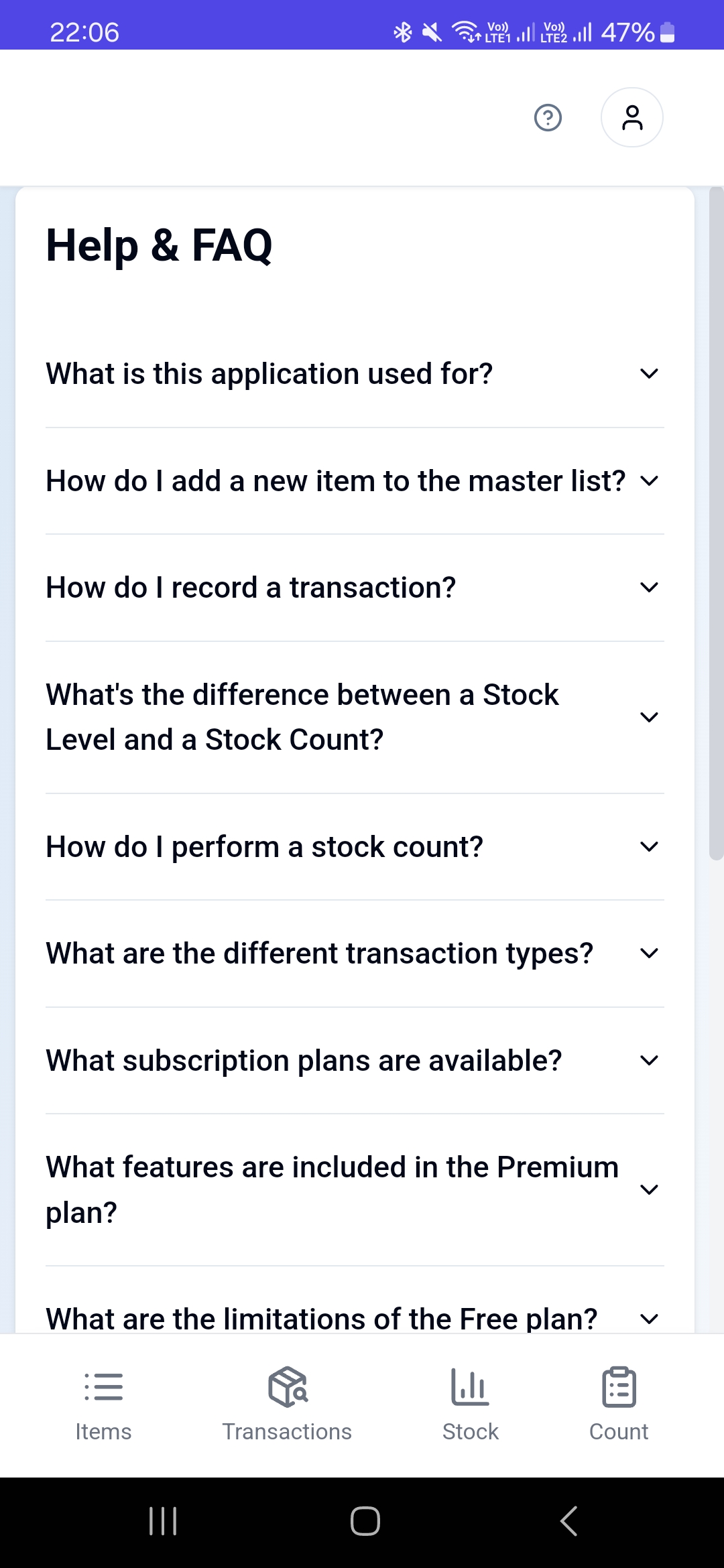Expand "How do I perform a stock count?"
This screenshot has width=724, height=1568.
355,847
